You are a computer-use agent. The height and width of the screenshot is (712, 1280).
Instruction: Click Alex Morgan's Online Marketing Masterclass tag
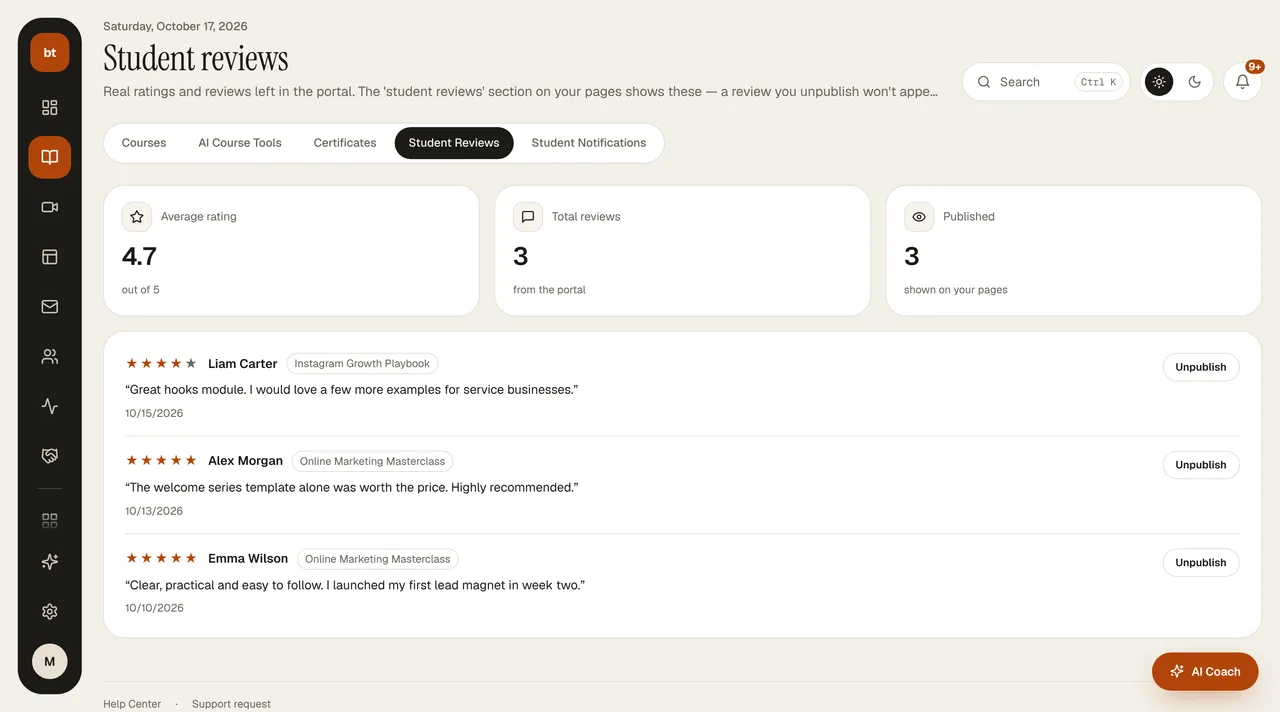(x=372, y=461)
